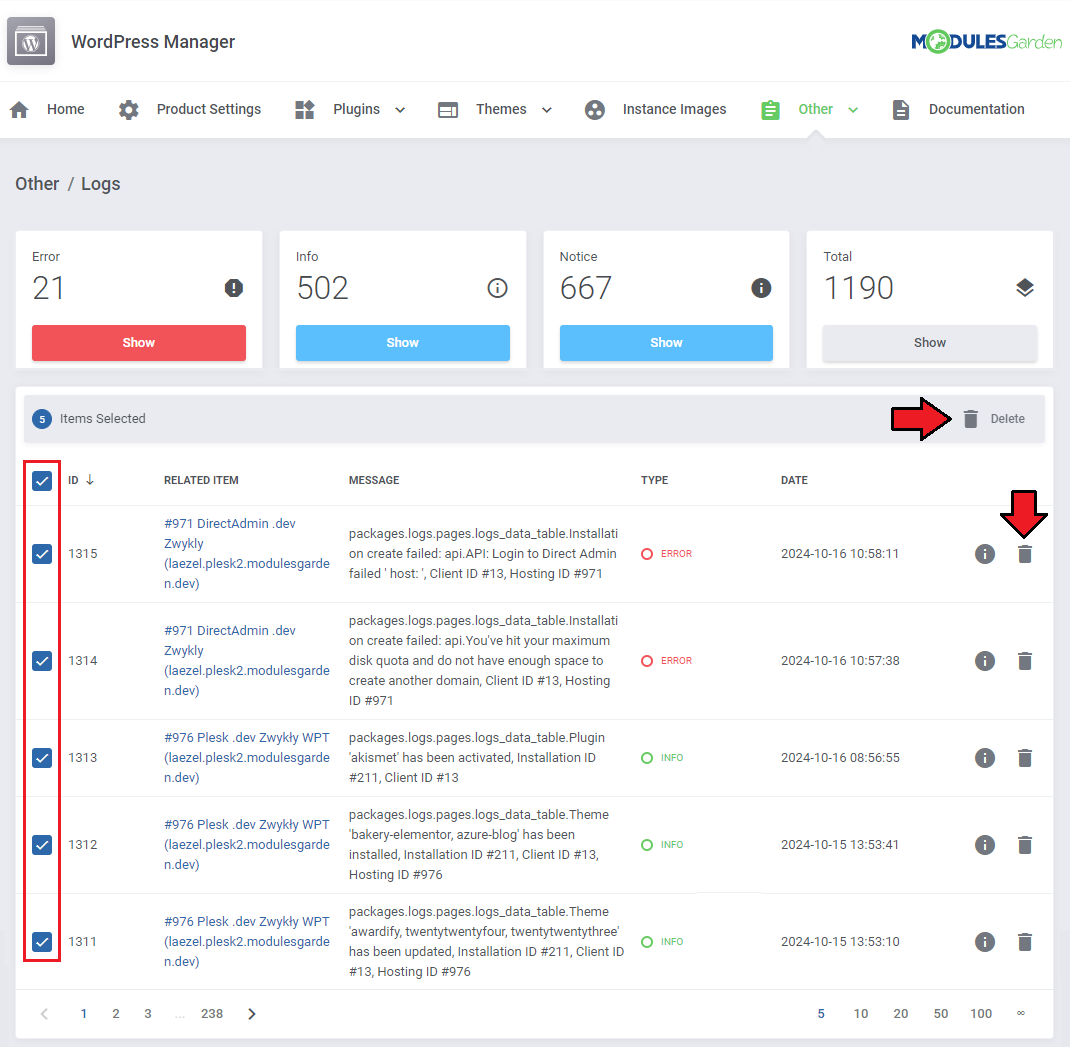Go to page 3 of logs

pos(147,1014)
